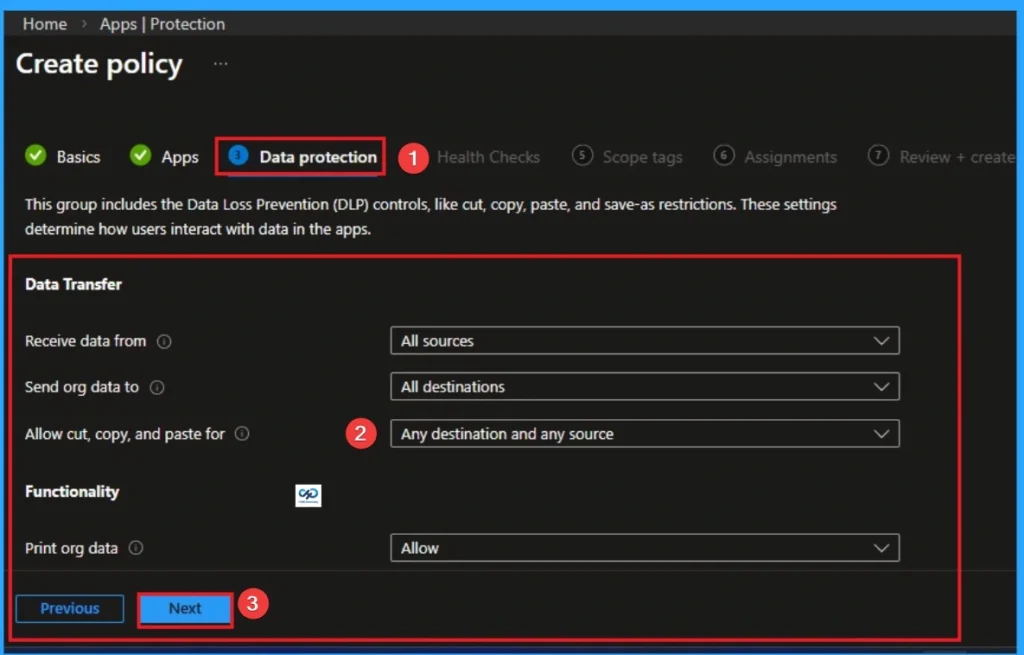Click the small logo icon near Functionality
The height and width of the screenshot is (655, 1024).
coord(308,496)
